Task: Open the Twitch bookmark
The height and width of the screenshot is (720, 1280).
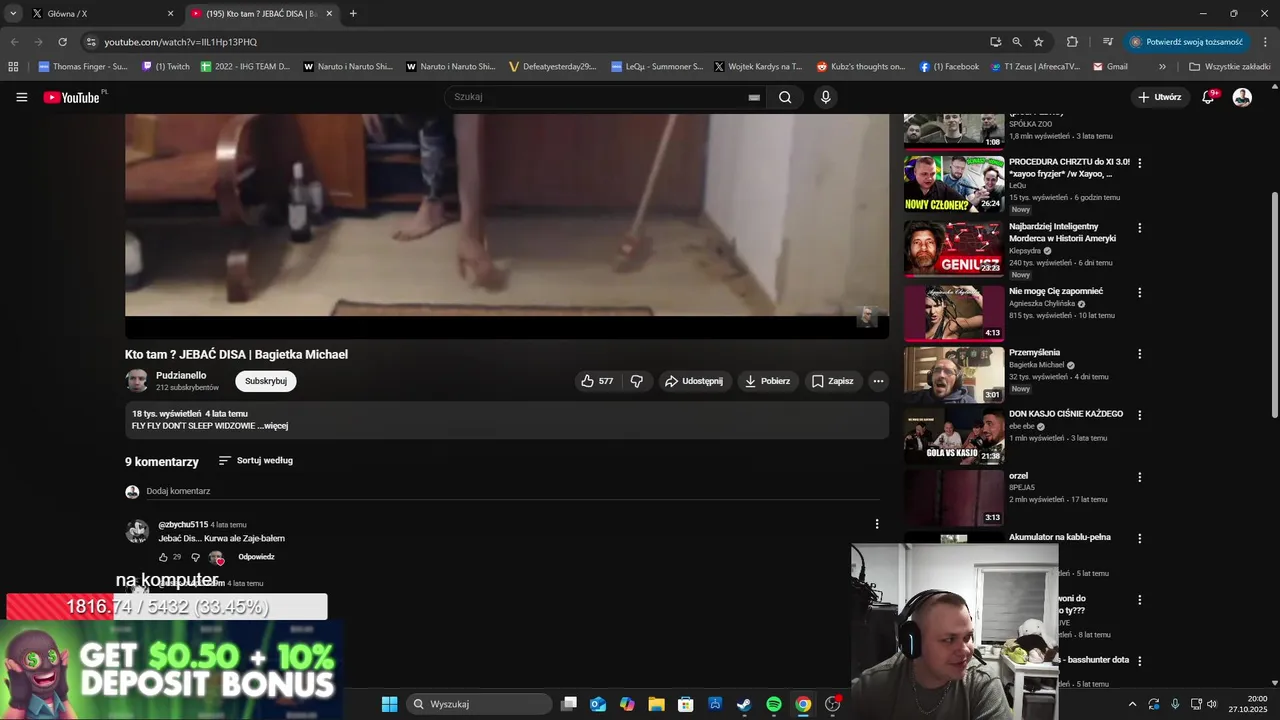Action: (165, 67)
